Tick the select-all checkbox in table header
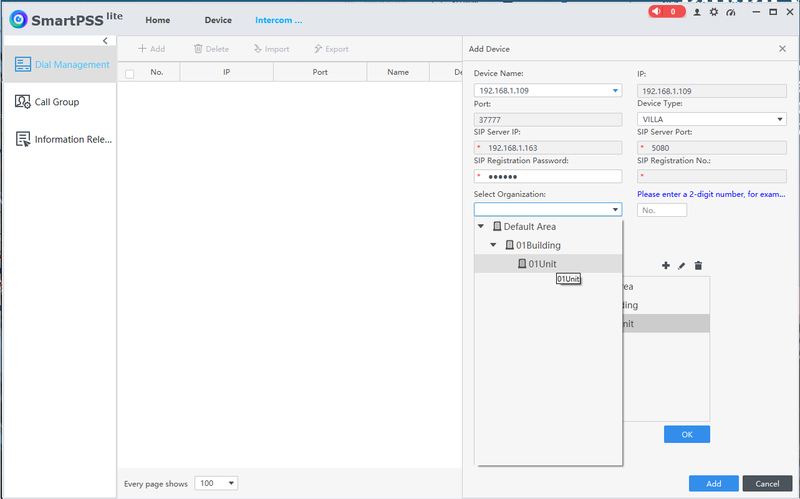Image resolution: width=800 pixels, height=499 pixels. click(x=129, y=73)
